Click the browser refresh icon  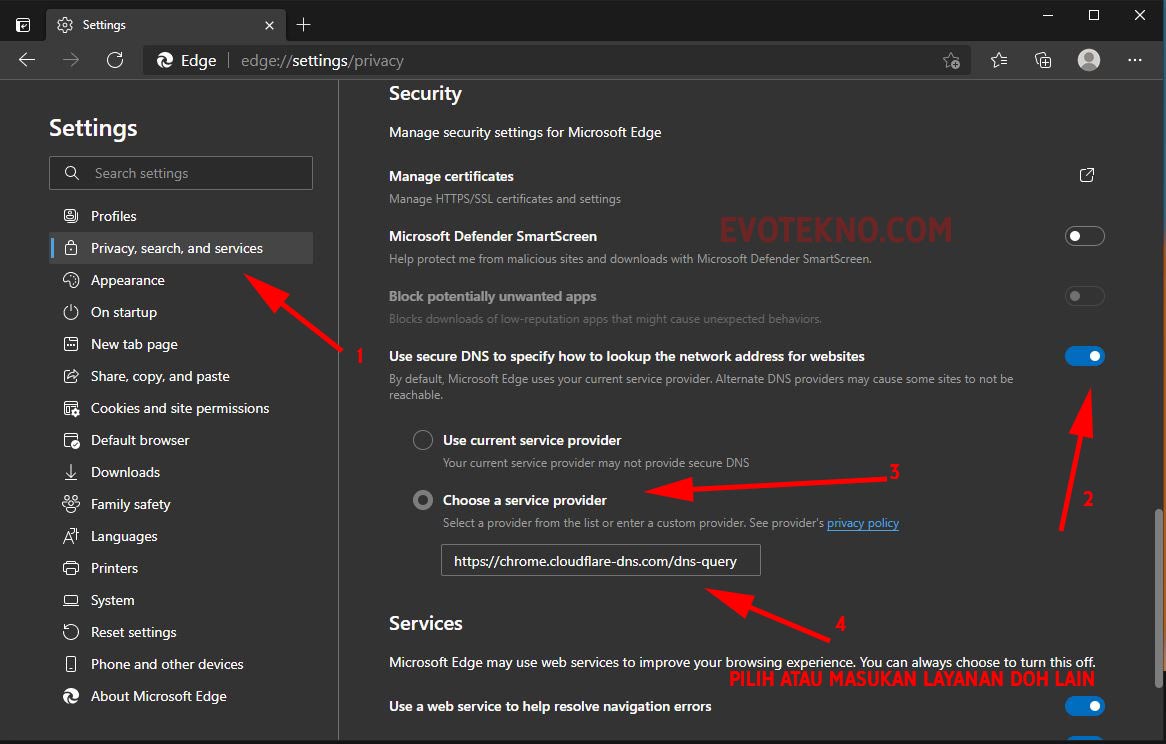tap(115, 60)
